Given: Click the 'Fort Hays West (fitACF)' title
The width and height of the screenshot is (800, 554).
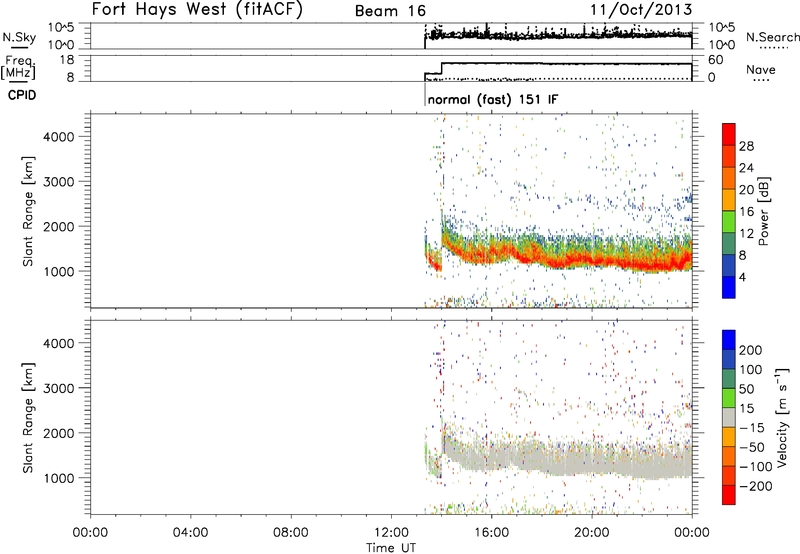Looking at the screenshot, I should click(x=197, y=9).
